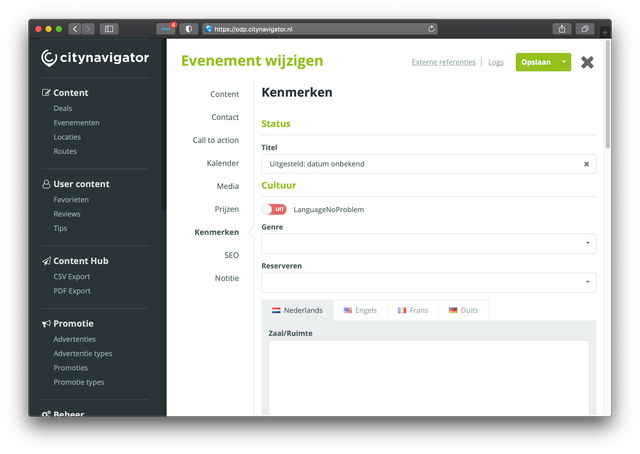The image size is (640, 454).
Task: Open a new tab with the plus button
Action: (x=604, y=31)
